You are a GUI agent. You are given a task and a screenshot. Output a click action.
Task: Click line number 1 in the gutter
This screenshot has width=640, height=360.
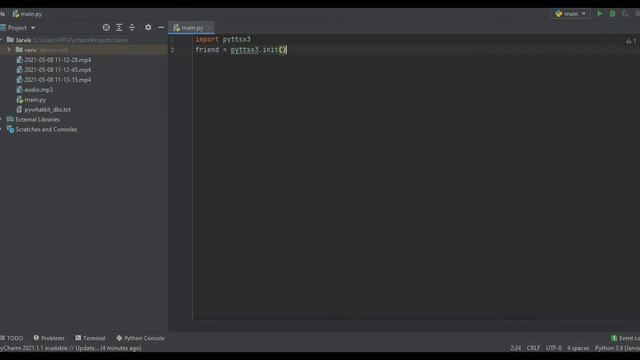pos(172,40)
